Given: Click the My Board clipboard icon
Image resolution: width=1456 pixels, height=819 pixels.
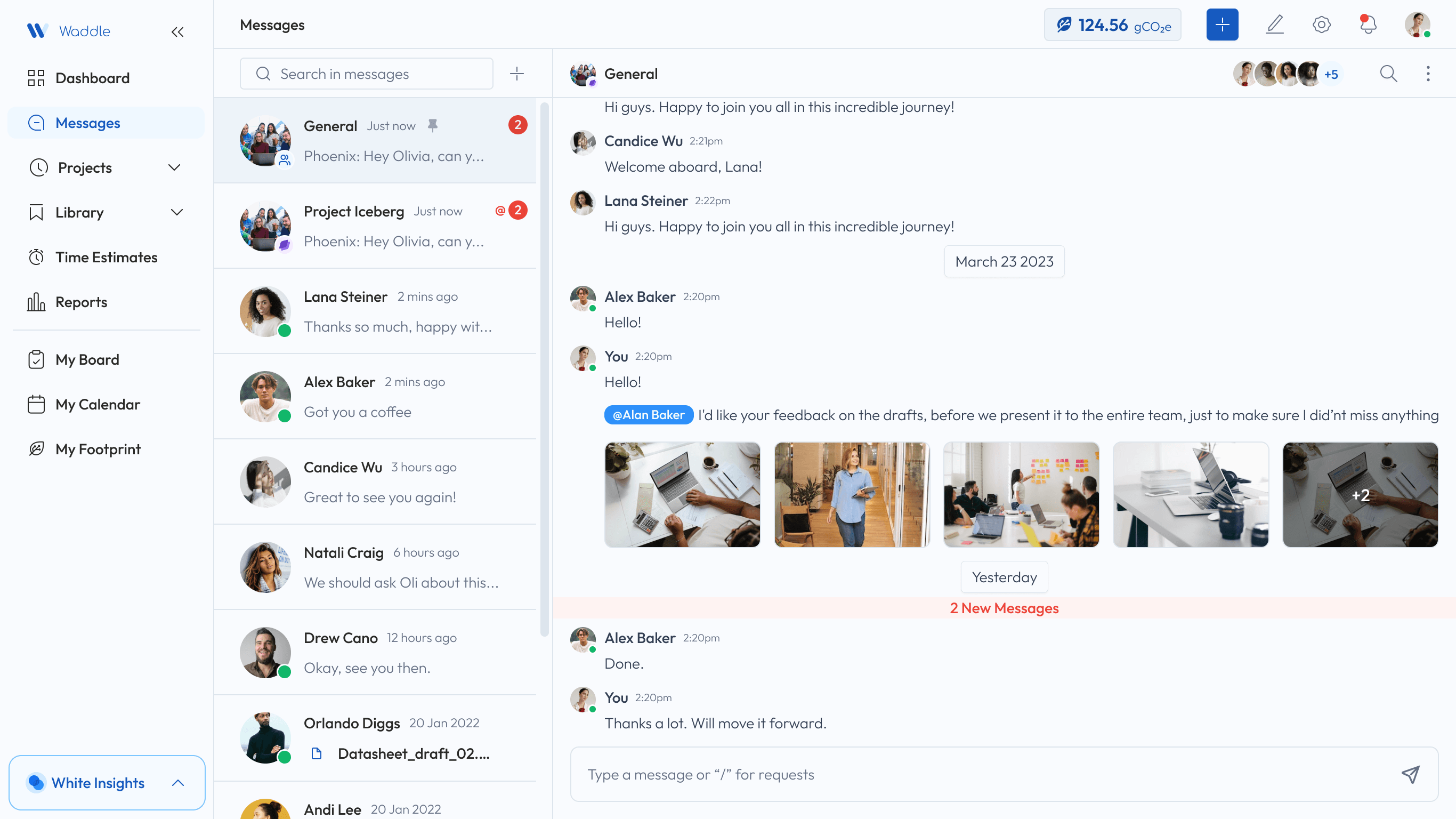Looking at the screenshot, I should pos(36,360).
